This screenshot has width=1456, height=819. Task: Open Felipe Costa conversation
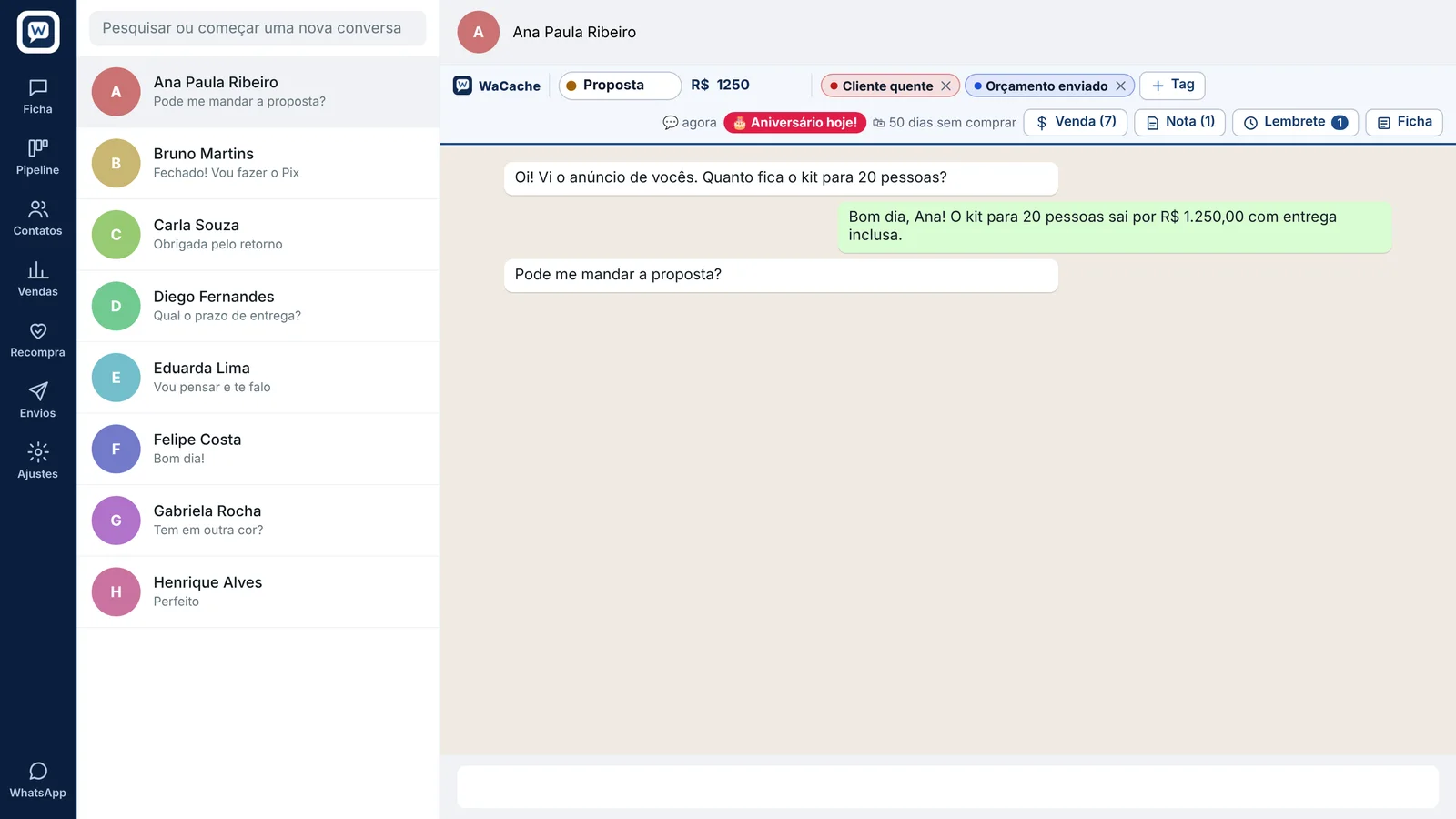tap(258, 449)
